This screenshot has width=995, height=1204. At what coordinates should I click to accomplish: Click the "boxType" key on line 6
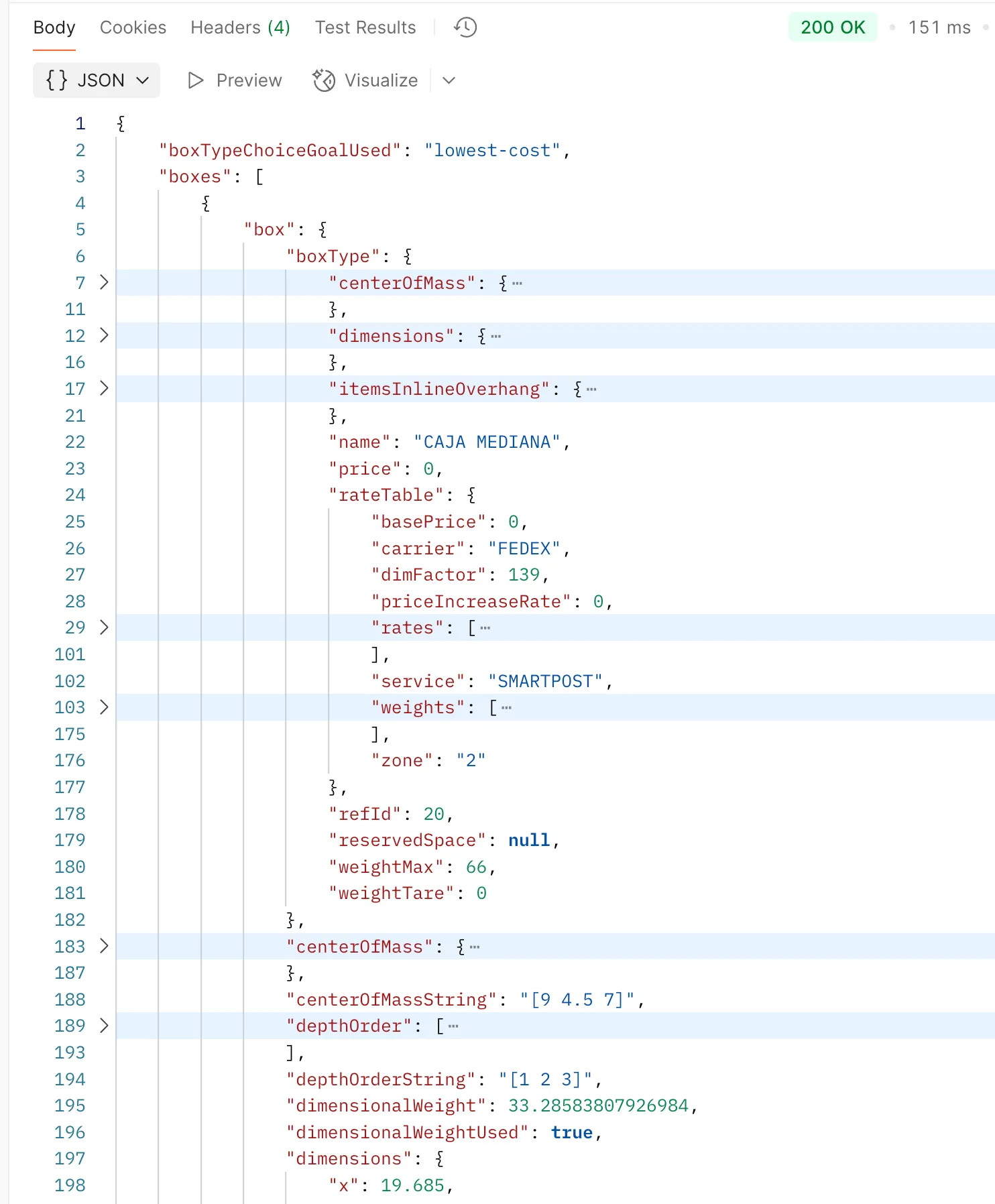point(333,256)
